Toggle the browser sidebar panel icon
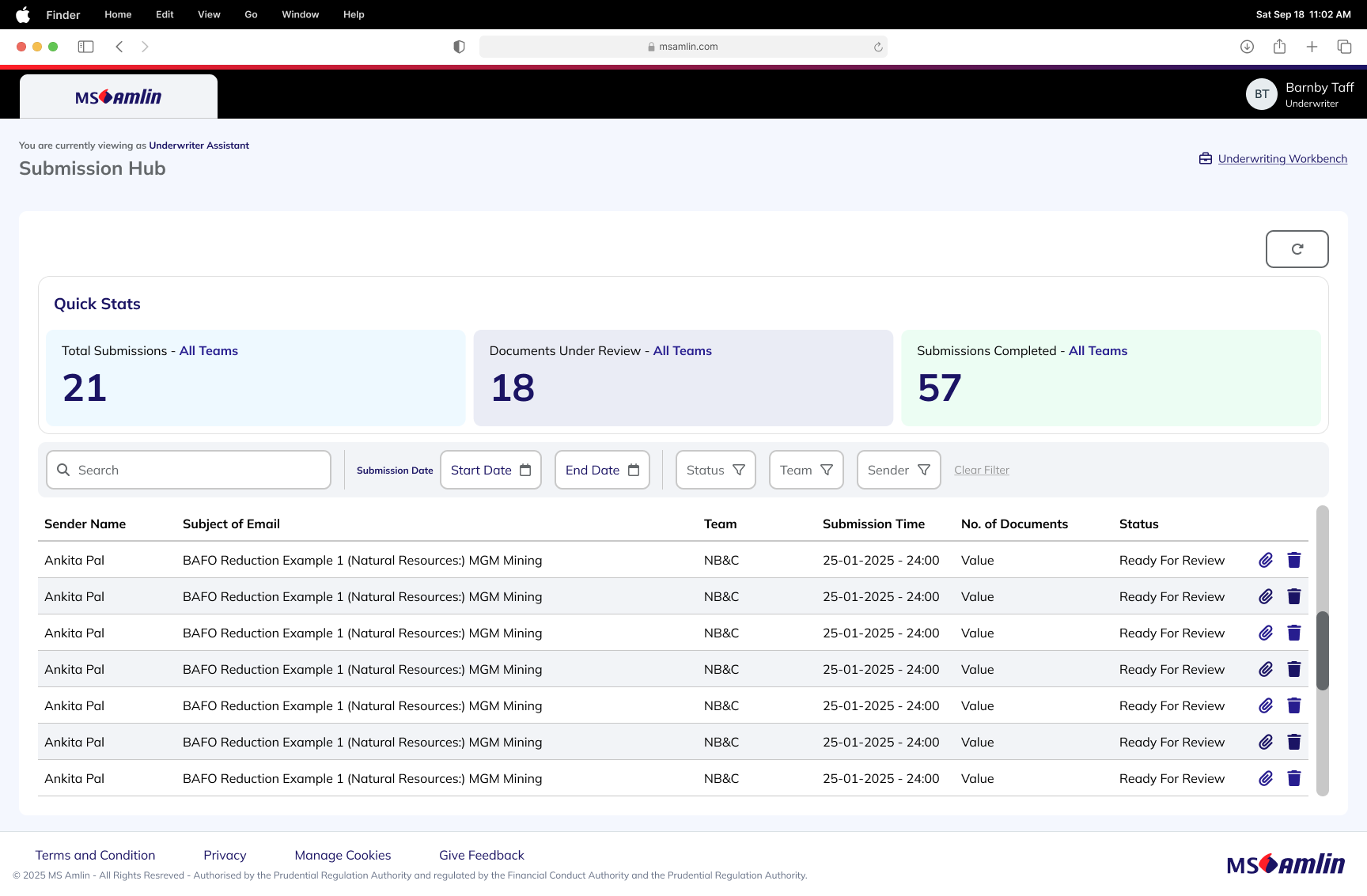This screenshot has width=1367, height=896. coord(85,47)
